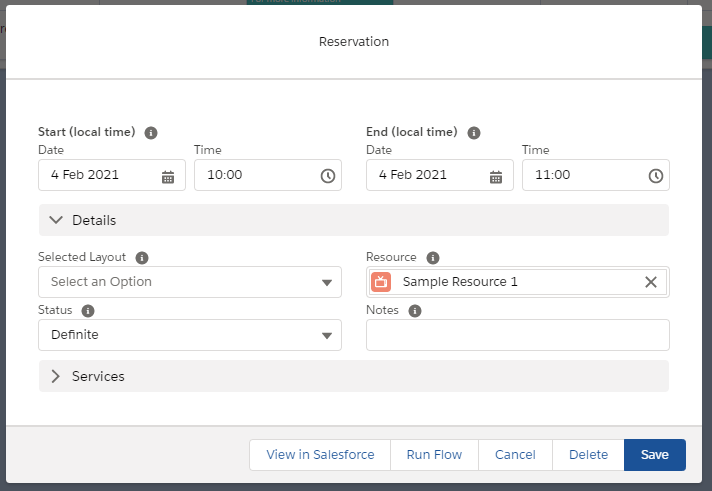Open the End date calendar picker icon
Image resolution: width=712 pixels, height=491 pixels.
[496, 176]
